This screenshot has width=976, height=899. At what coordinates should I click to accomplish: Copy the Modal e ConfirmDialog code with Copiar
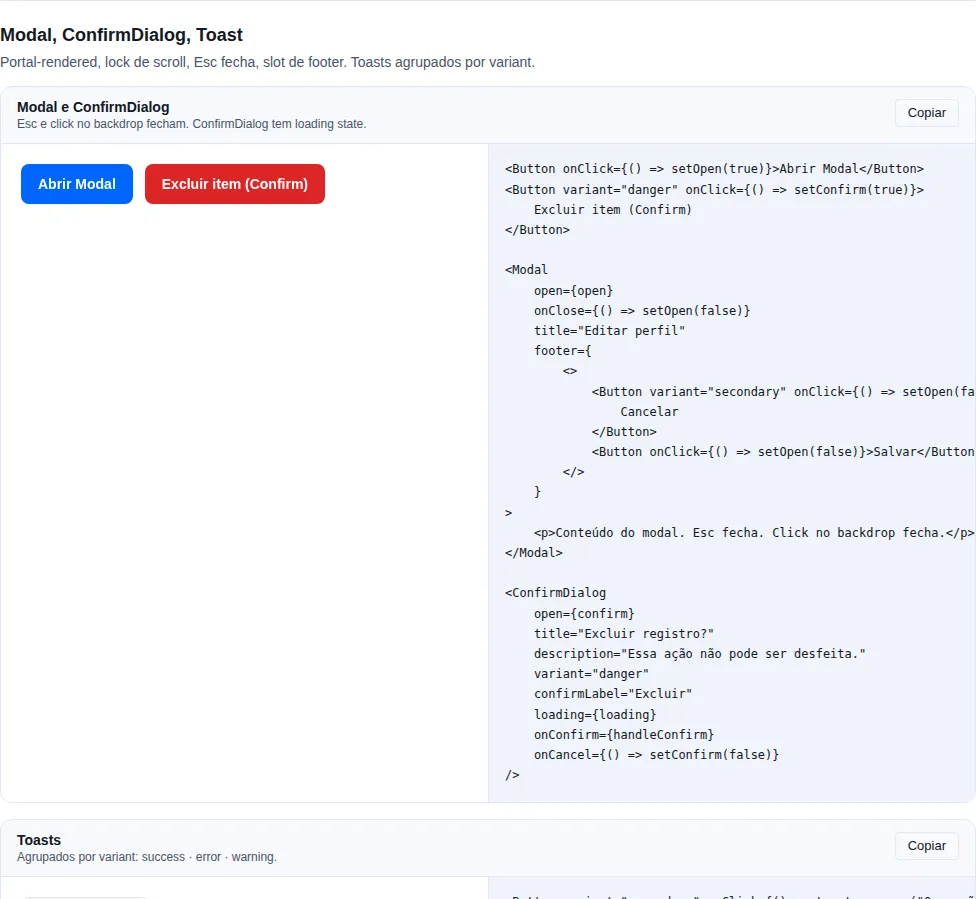[926, 113]
